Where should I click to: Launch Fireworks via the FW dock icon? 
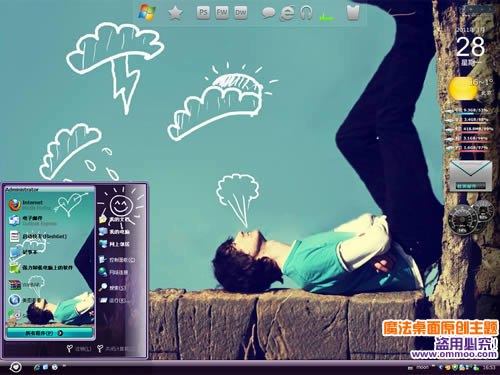(x=222, y=13)
